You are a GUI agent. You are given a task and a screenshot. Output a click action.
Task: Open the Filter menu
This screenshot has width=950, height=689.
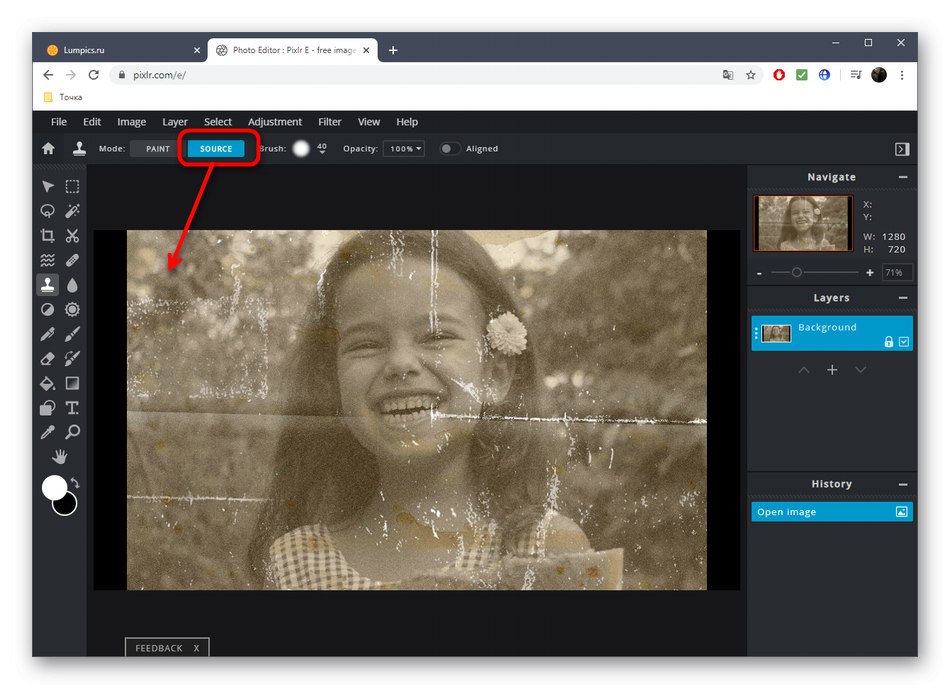[x=330, y=122]
